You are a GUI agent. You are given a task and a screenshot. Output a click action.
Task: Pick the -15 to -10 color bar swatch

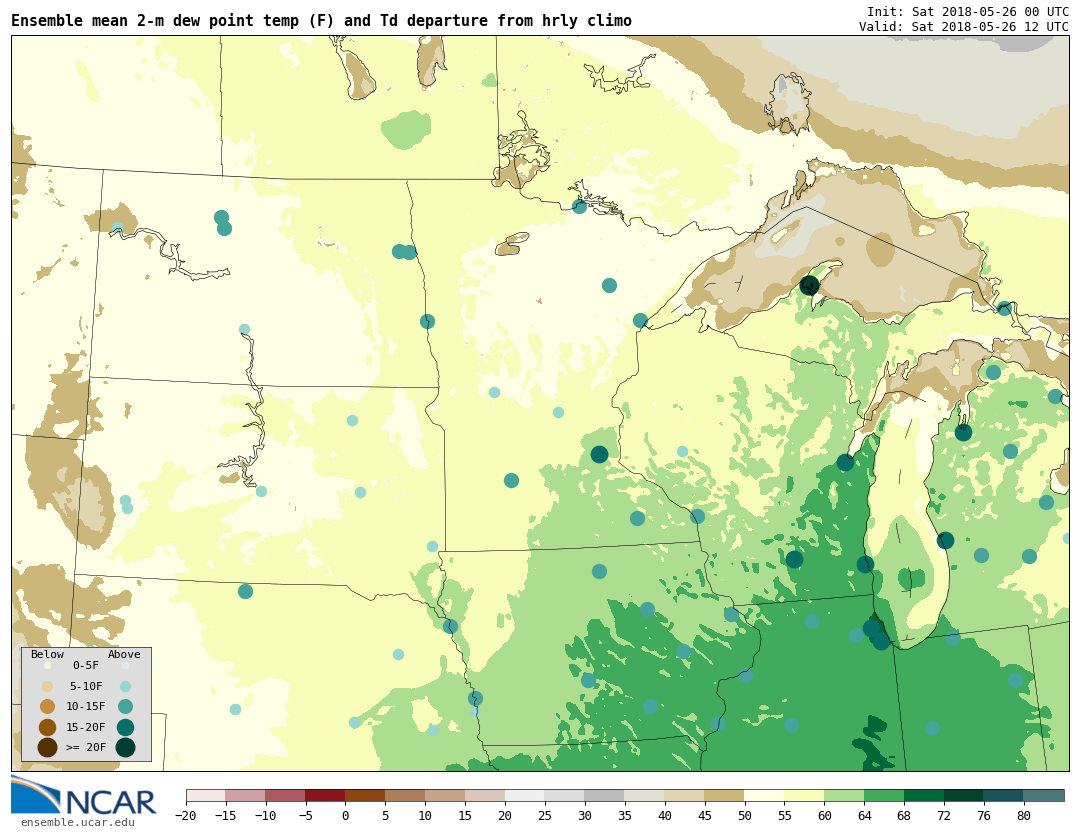246,796
